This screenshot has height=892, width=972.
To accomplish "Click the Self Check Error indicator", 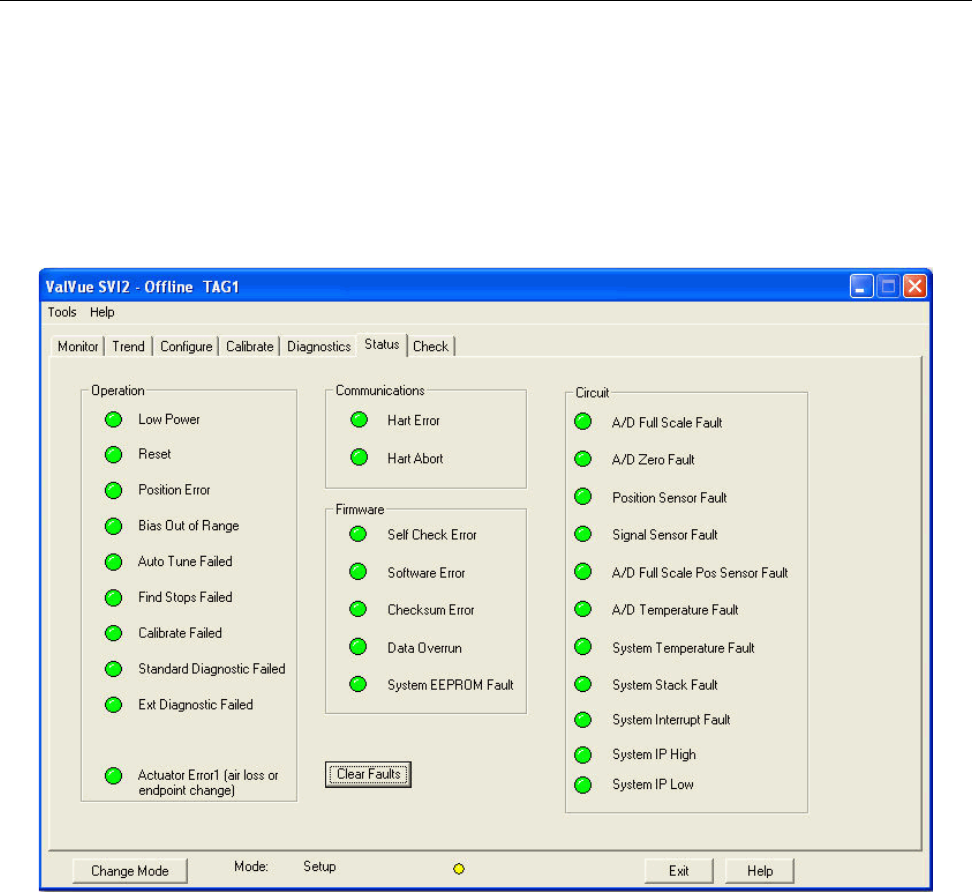I will (358, 534).
